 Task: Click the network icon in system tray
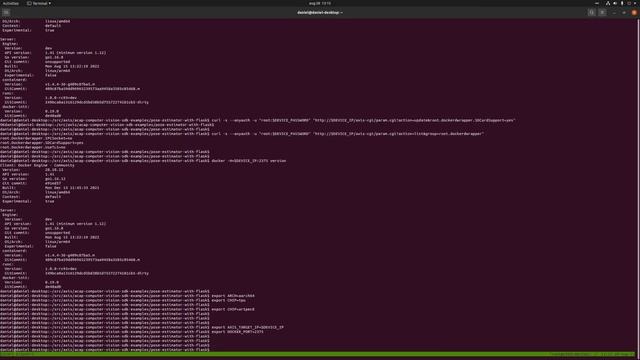pos(608,3)
